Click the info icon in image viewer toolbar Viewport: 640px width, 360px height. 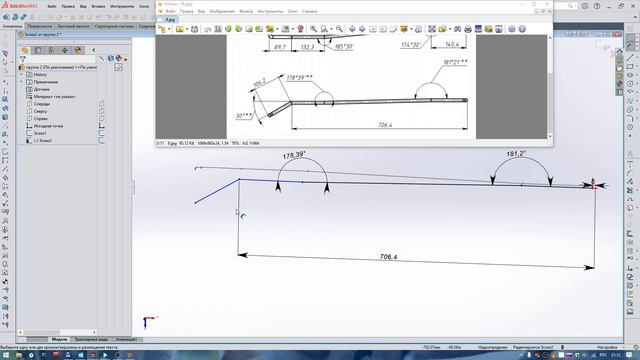point(522,29)
